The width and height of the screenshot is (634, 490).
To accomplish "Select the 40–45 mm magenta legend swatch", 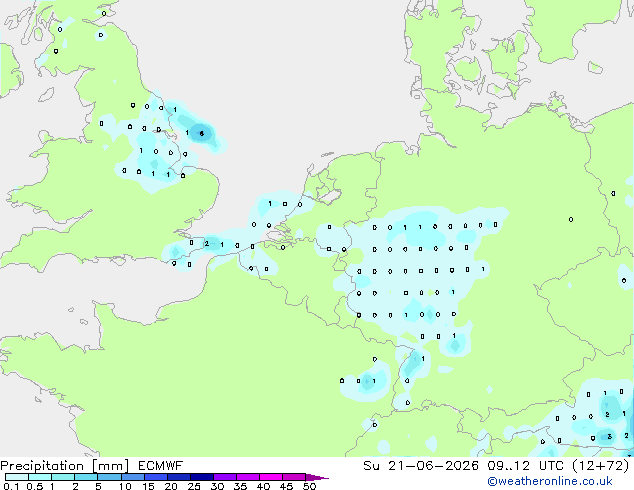I will [271, 477].
